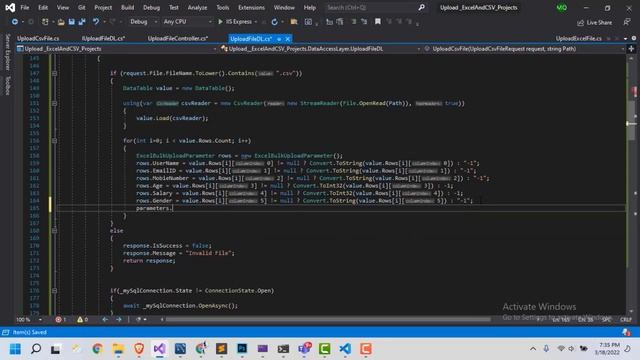Viewport: 640px width, 360px height.
Task: Click the horizontal editor scrollbar
Action: pyautogui.click(x=327, y=320)
